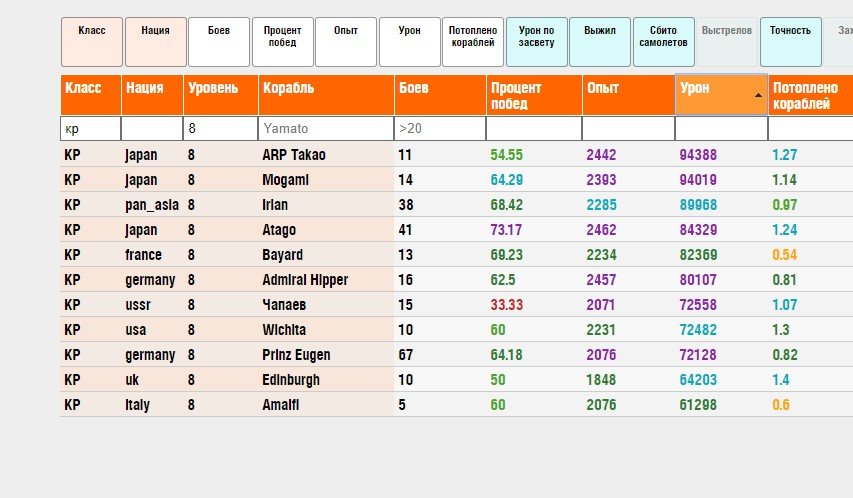Enable the Выстрелов column toggle

pos(727,42)
